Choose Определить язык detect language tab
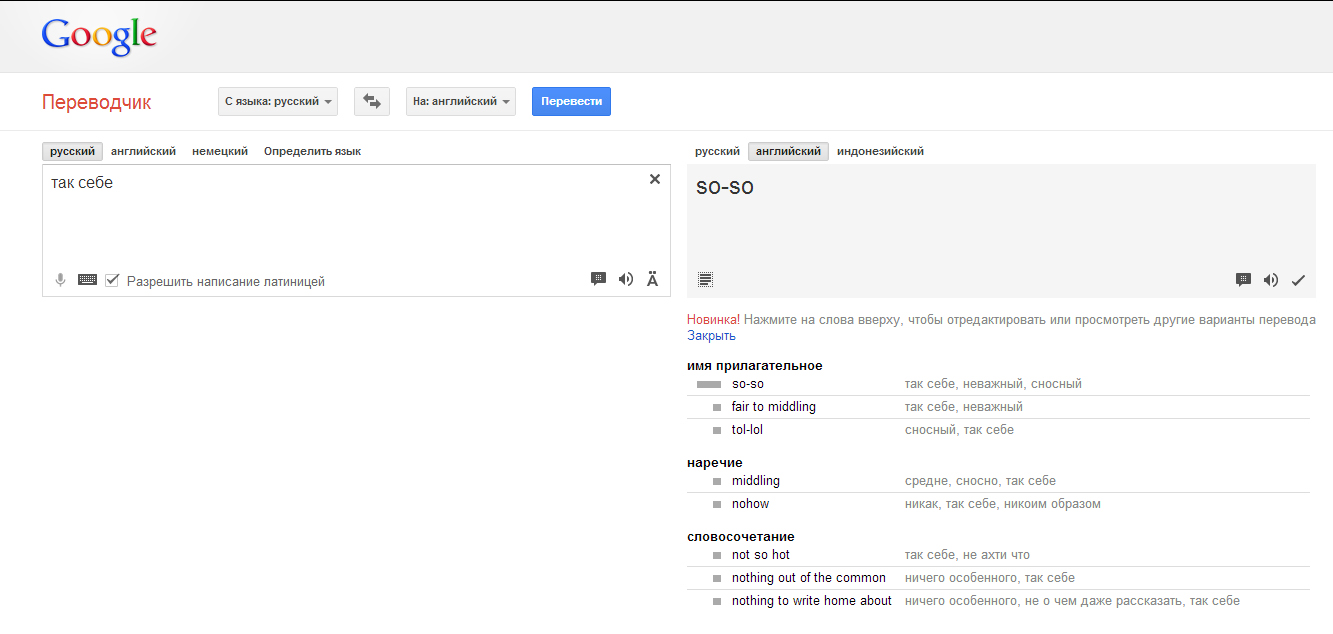 pyautogui.click(x=312, y=151)
